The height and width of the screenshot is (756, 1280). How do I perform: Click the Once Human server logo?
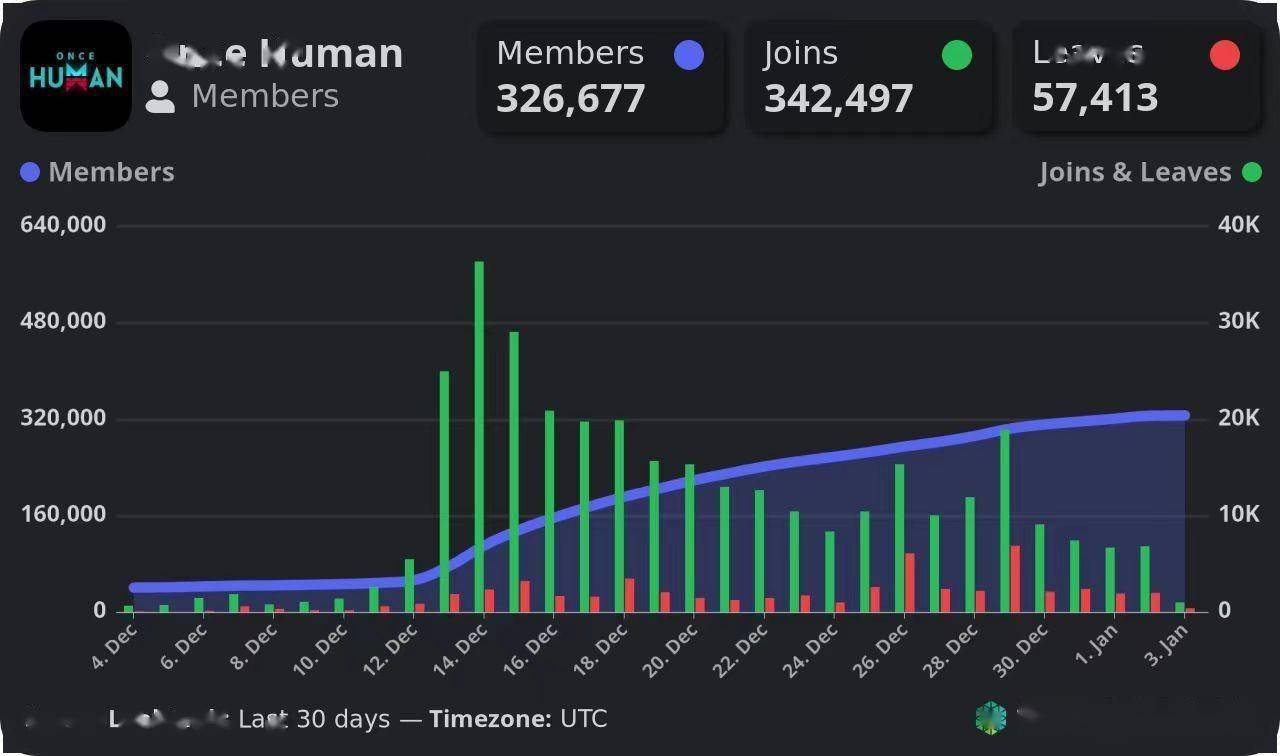tap(76, 76)
